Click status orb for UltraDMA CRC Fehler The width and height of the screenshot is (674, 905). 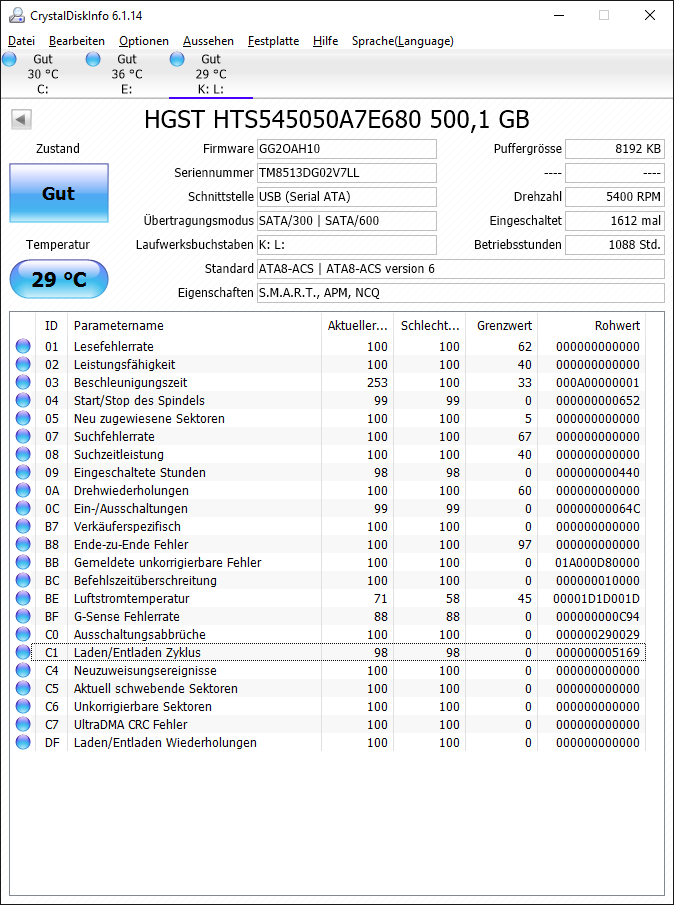[x=23, y=724]
